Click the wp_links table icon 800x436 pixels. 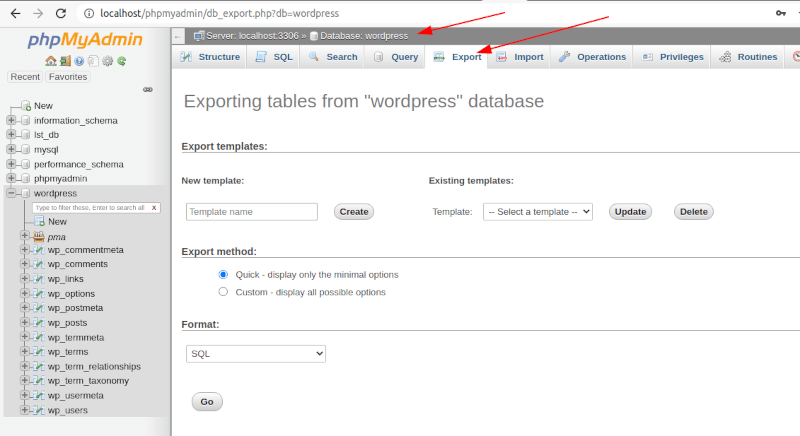click(x=38, y=279)
